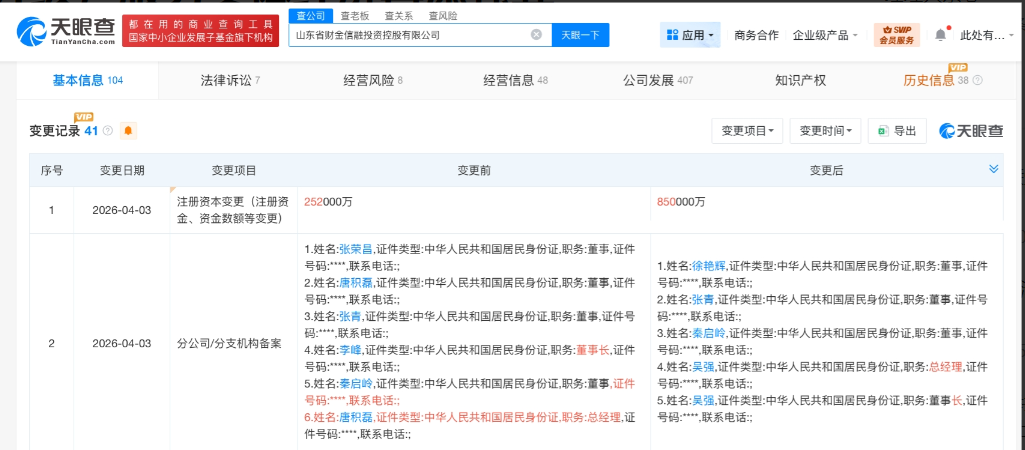
Task: Select the 查老板 search tab
Action: click(355, 15)
